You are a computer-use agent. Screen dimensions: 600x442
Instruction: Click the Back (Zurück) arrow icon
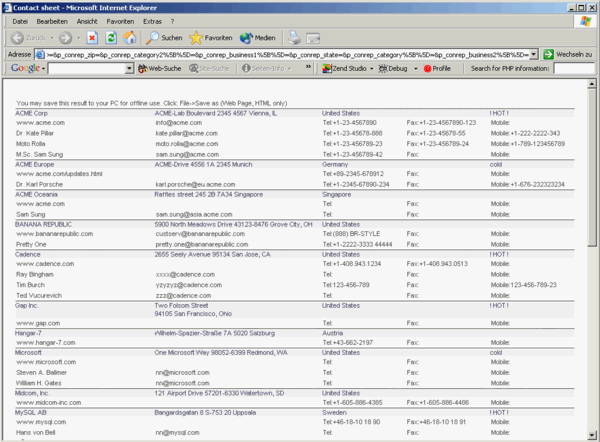(x=17, y=38)
